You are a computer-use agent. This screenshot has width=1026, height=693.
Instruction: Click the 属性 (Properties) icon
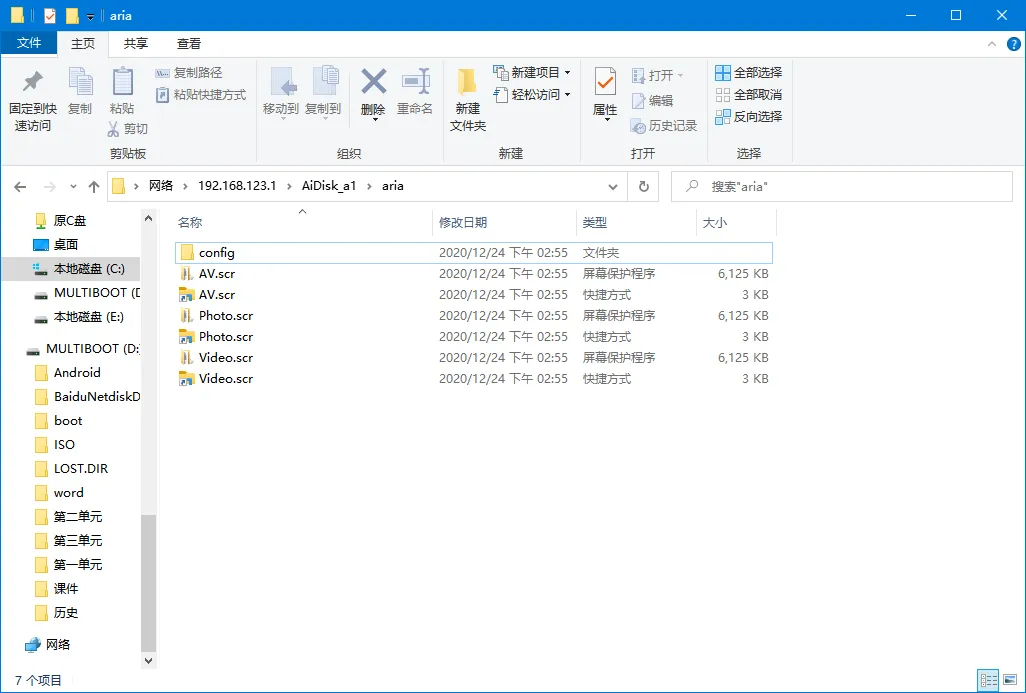(x=604, y=95)
